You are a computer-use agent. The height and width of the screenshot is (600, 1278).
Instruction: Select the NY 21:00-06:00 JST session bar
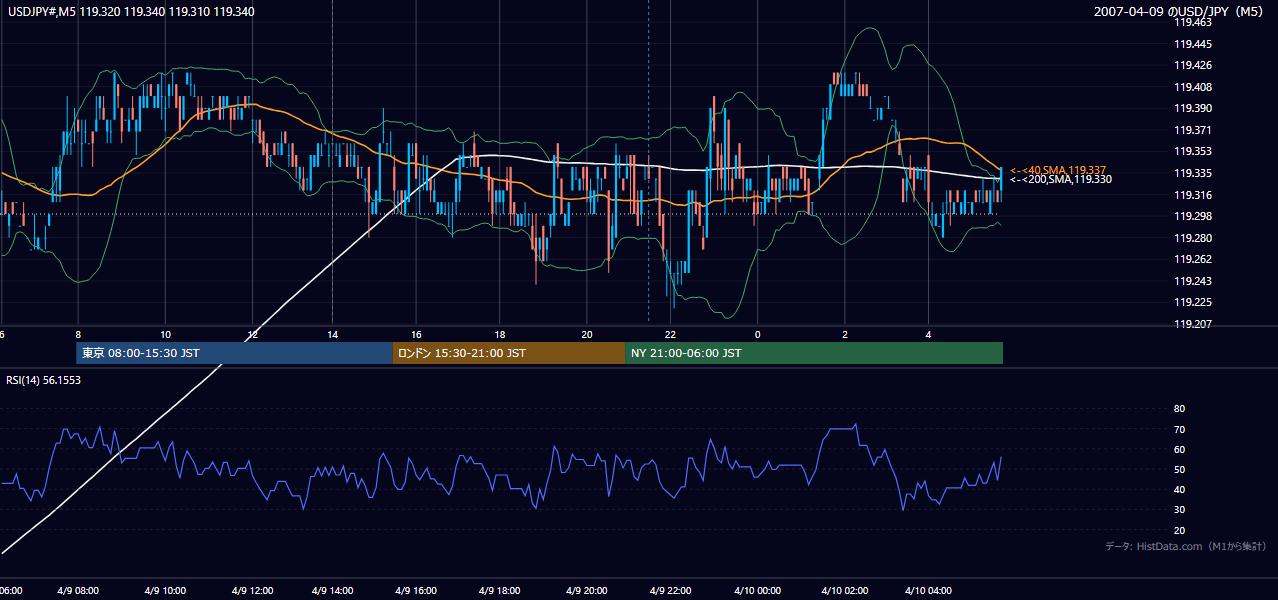point(814,353)
